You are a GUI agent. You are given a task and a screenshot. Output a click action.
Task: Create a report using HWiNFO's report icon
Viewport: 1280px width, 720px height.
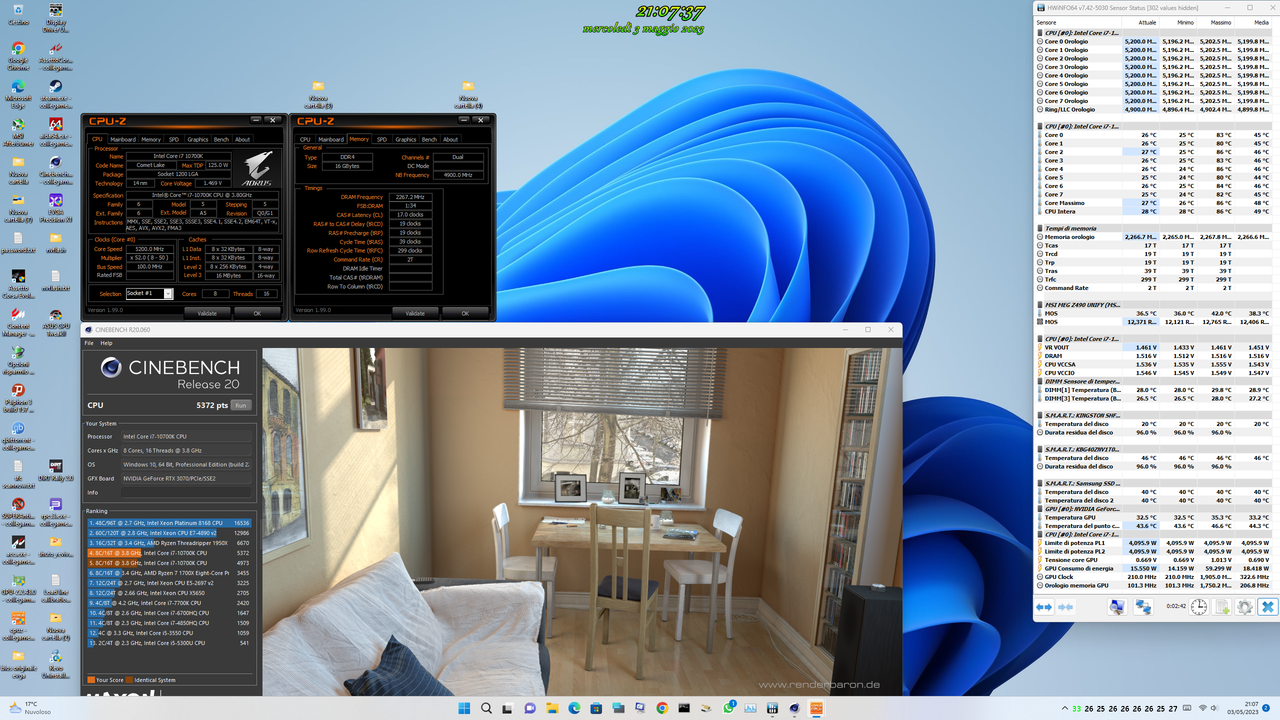coord(1221,605)
